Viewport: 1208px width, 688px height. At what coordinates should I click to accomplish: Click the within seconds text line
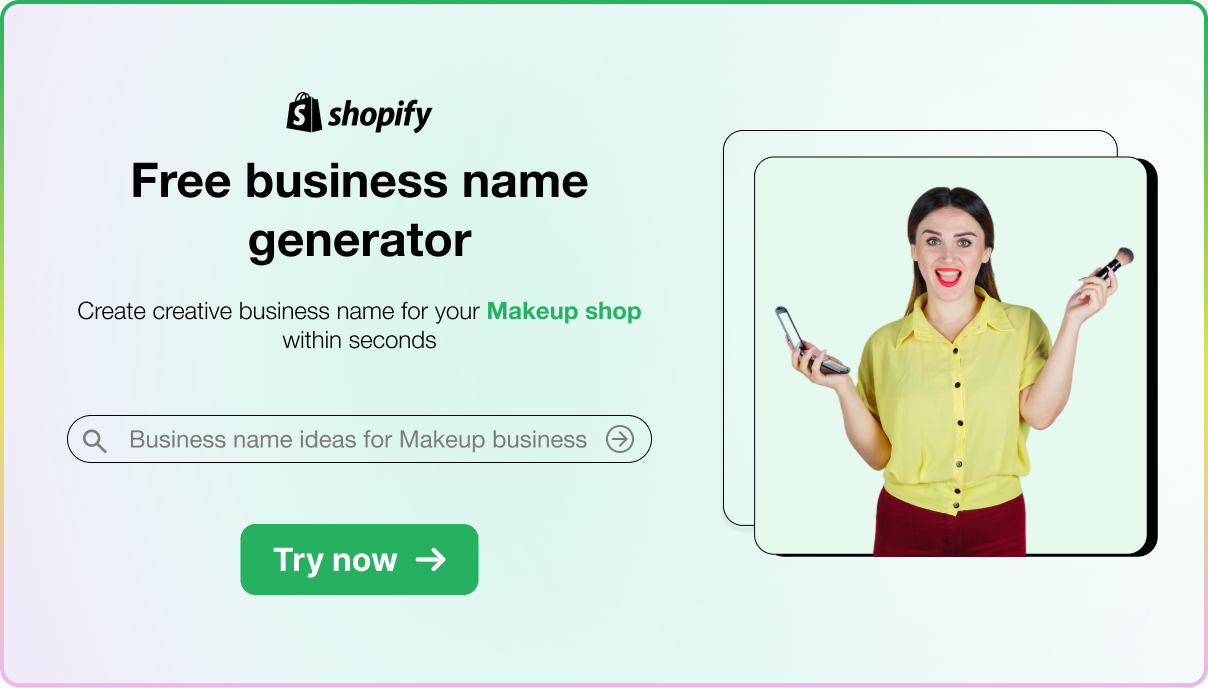click(x=359, y=340)
